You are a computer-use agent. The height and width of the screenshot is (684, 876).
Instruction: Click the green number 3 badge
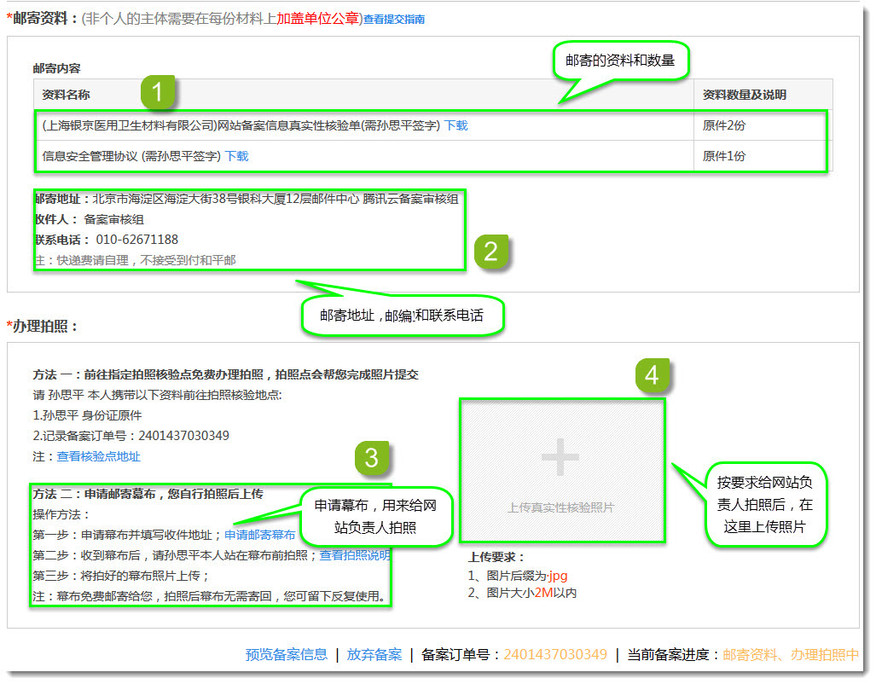(x=371, y=459)
